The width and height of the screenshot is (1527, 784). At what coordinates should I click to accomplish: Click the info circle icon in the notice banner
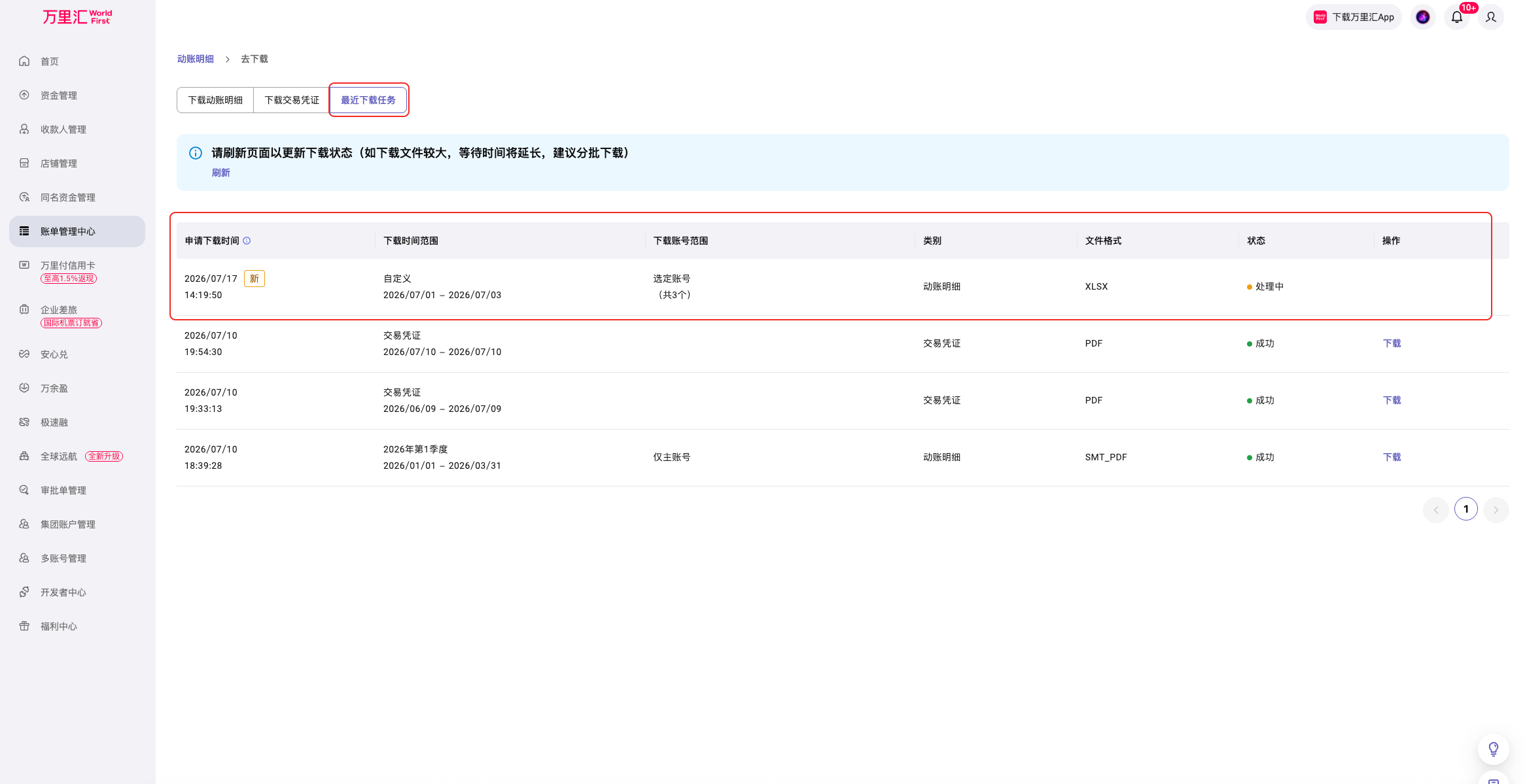coord(196,153)
